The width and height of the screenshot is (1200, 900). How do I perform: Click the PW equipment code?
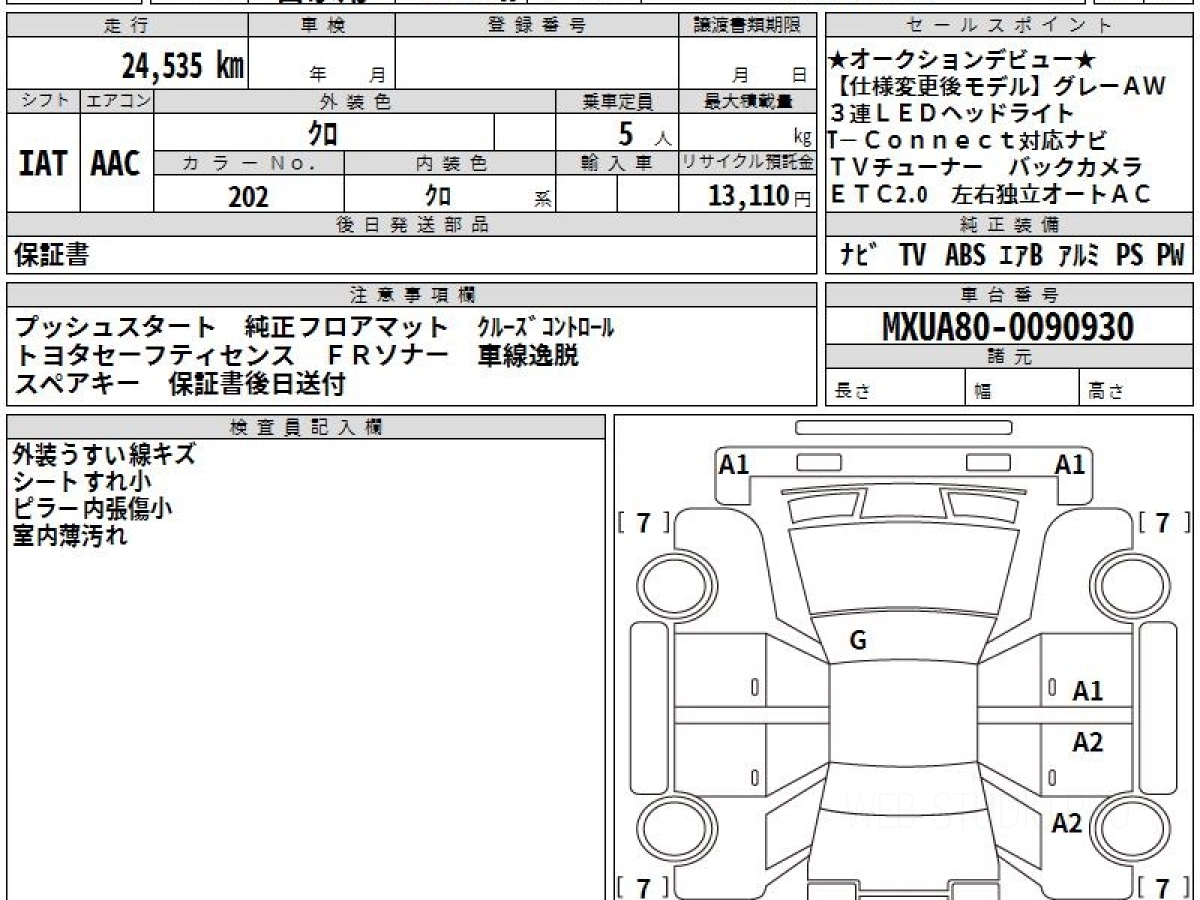click(1170, 256)
